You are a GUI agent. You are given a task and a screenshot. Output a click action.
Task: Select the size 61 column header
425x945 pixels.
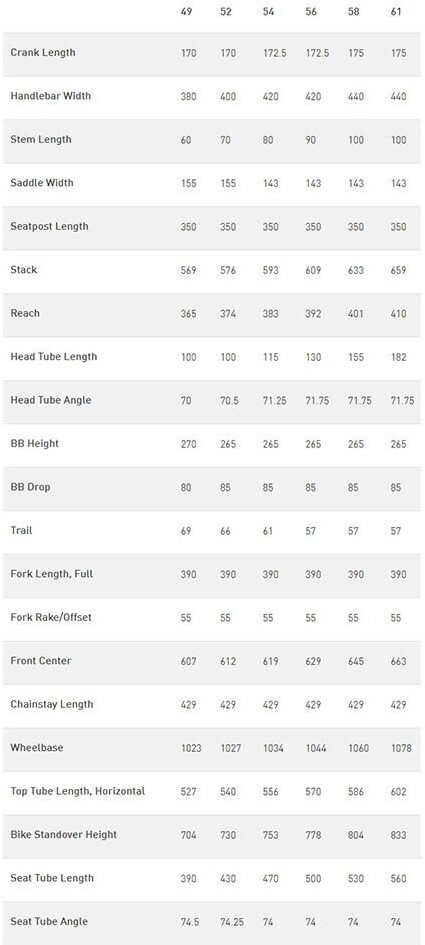point(397,11)
